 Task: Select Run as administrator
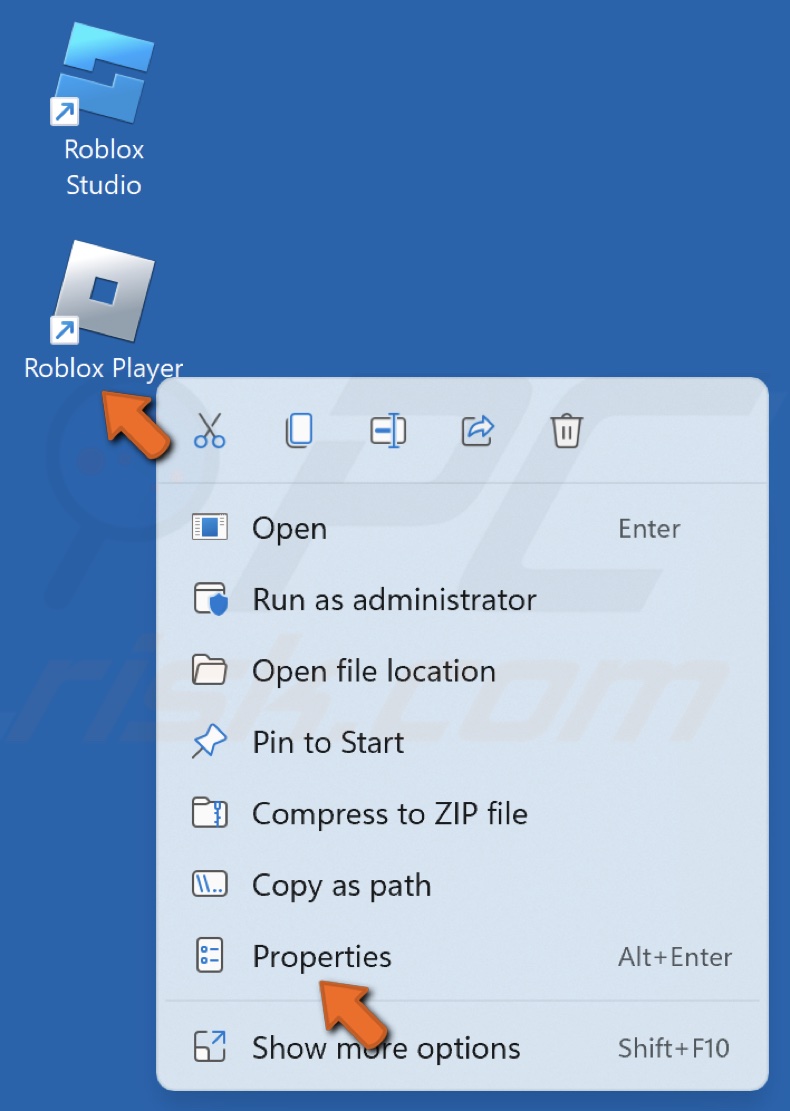462,599
